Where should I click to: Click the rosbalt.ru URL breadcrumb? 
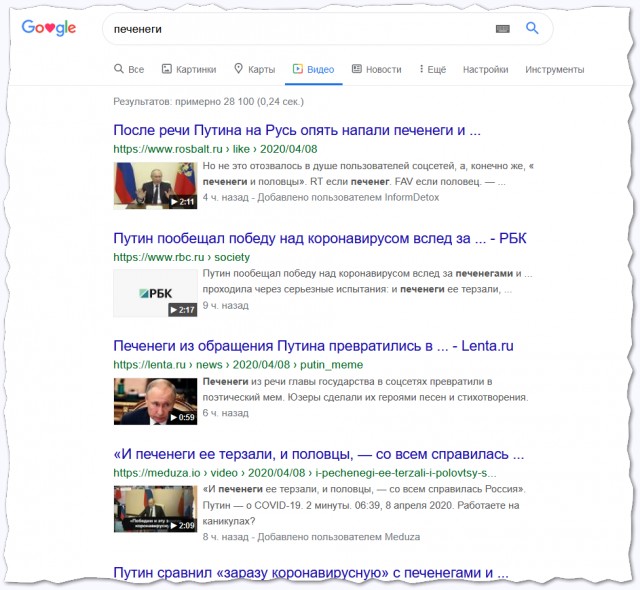pos(215,149)
